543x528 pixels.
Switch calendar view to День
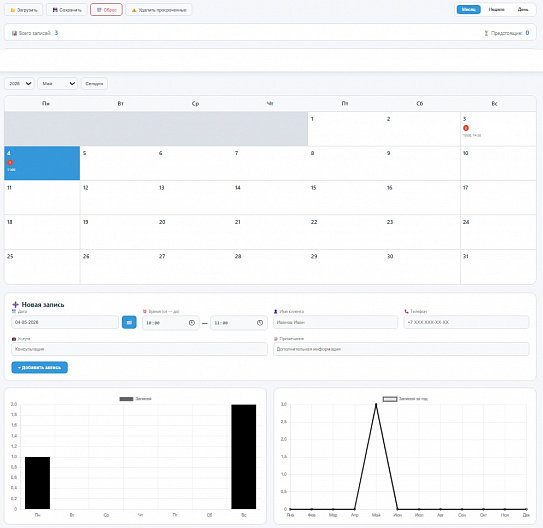coord(523,9)
